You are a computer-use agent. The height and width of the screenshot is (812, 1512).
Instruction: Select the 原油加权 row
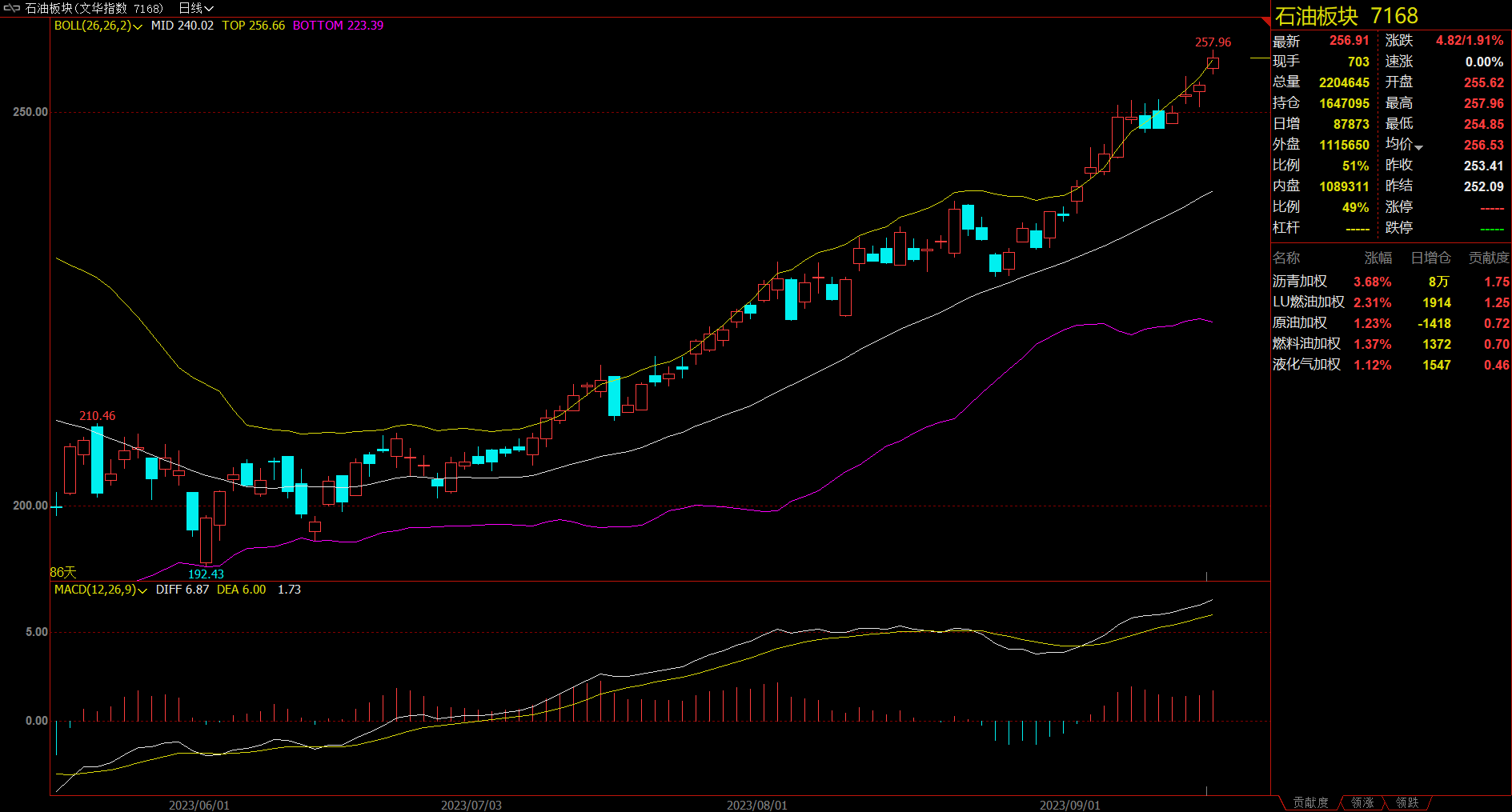[x=1391, y=323]
